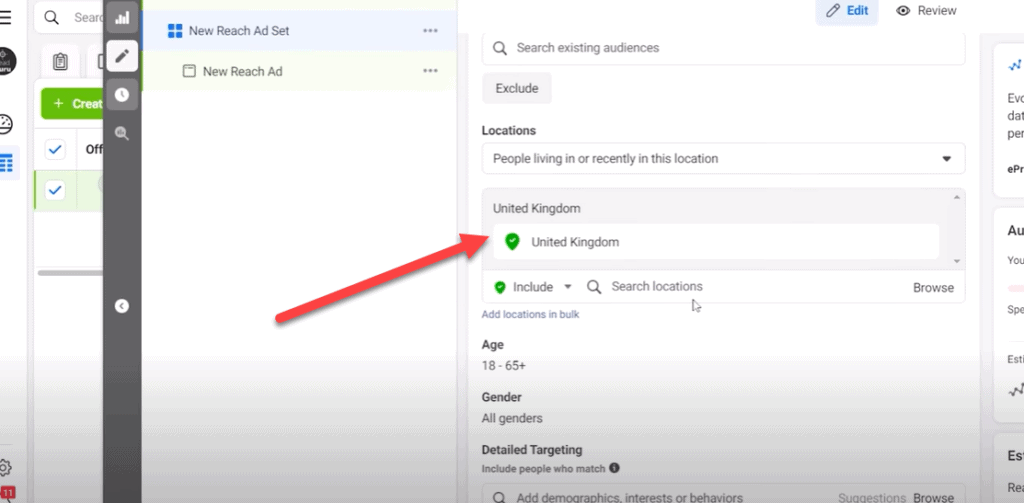The width and height of the screenshot is (1024, 503).
Task: Click Browse next to Search locations
Action: tap(933, 287)
